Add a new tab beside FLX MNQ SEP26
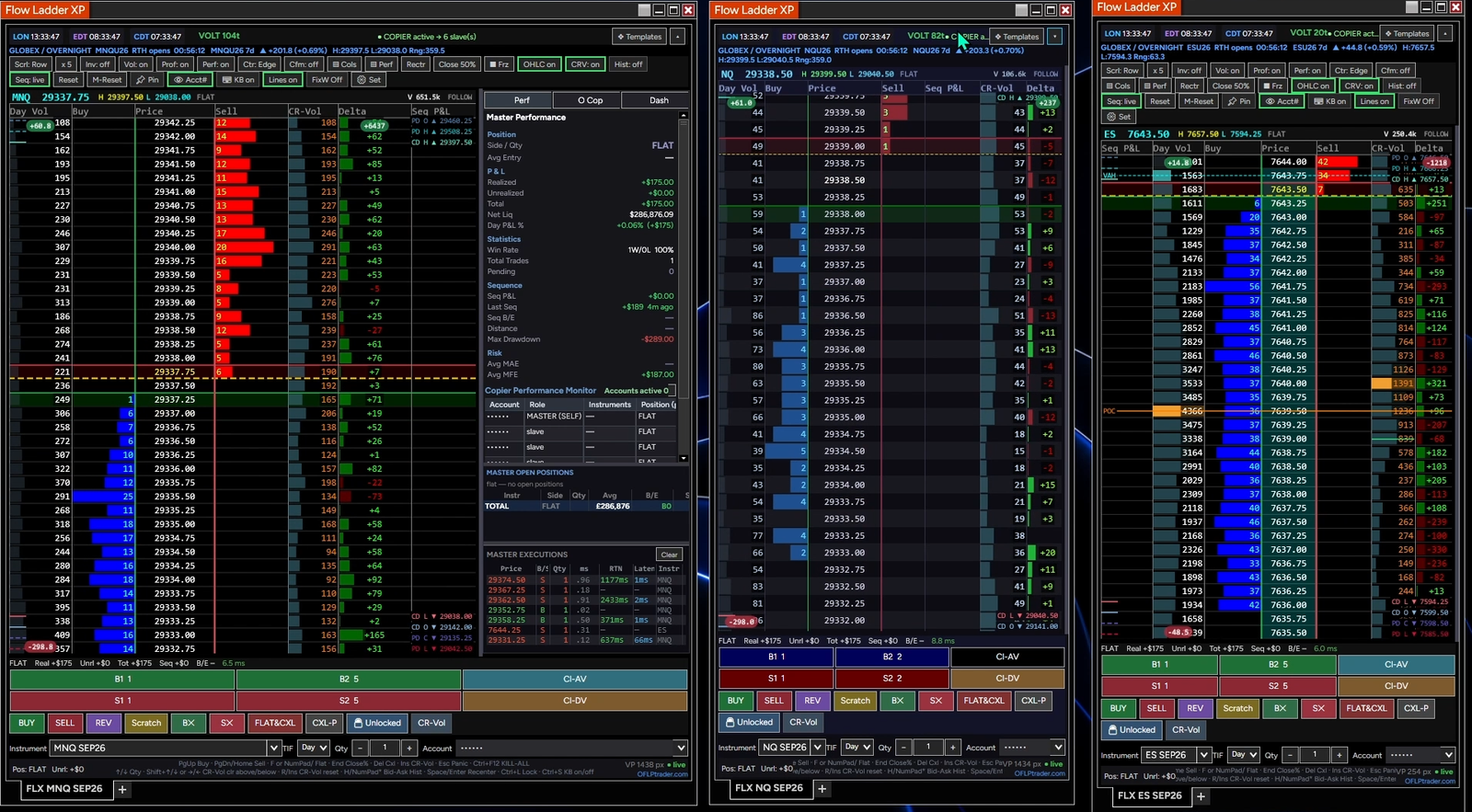The height and width of the screenshot is (812, 1472). (x=121, y=789)
